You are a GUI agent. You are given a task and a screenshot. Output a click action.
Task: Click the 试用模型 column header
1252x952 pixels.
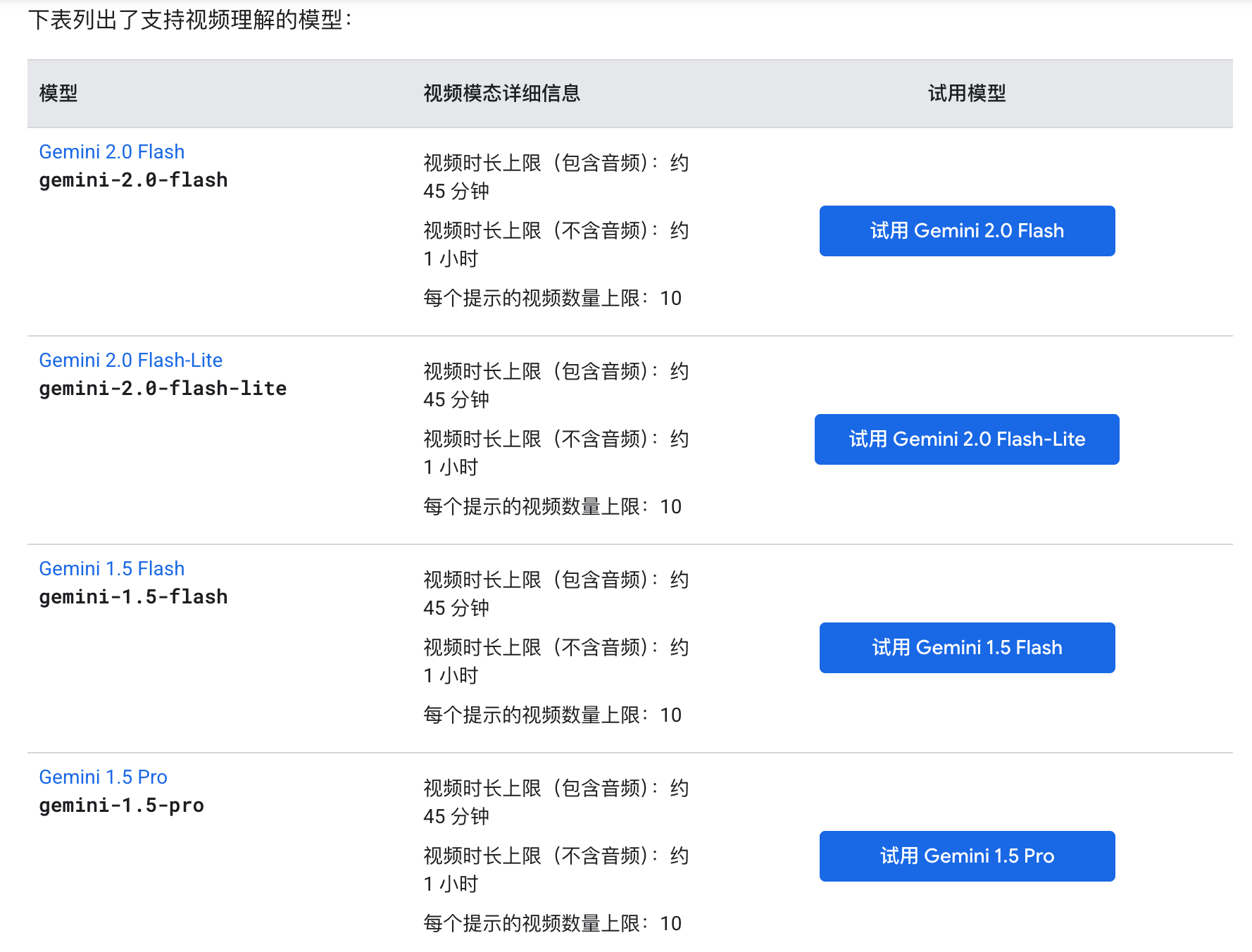point(967,93)
